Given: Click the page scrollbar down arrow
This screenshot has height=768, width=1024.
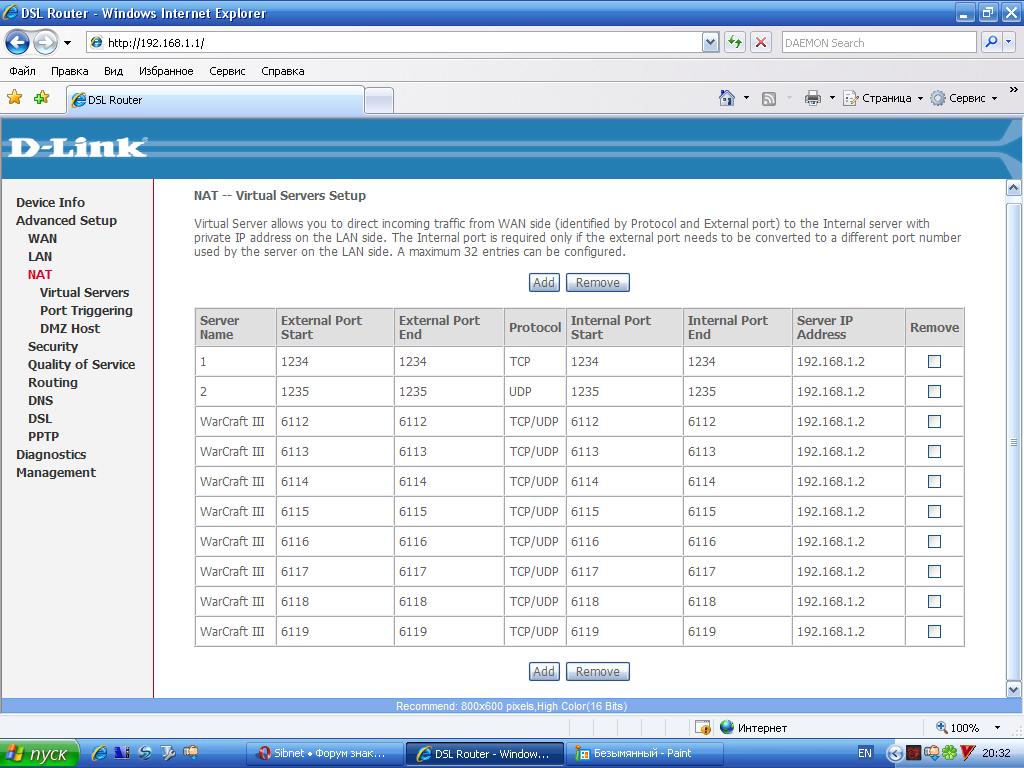Looking at the screenshot, I should (x=1014, y=689).
